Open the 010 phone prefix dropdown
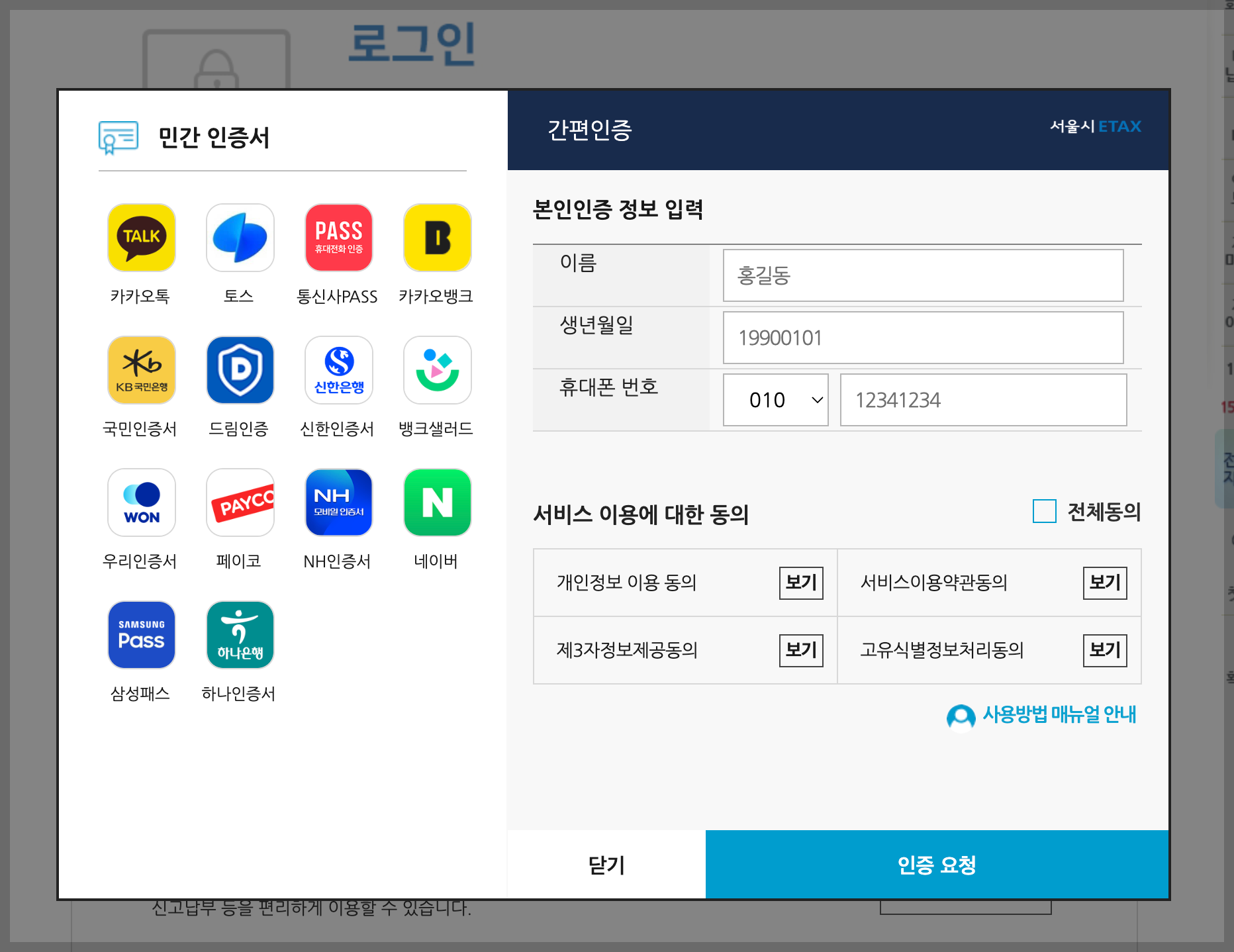The width and height of the screenshot is (1234, 952). pyautogui.click(x=775, y=400)
